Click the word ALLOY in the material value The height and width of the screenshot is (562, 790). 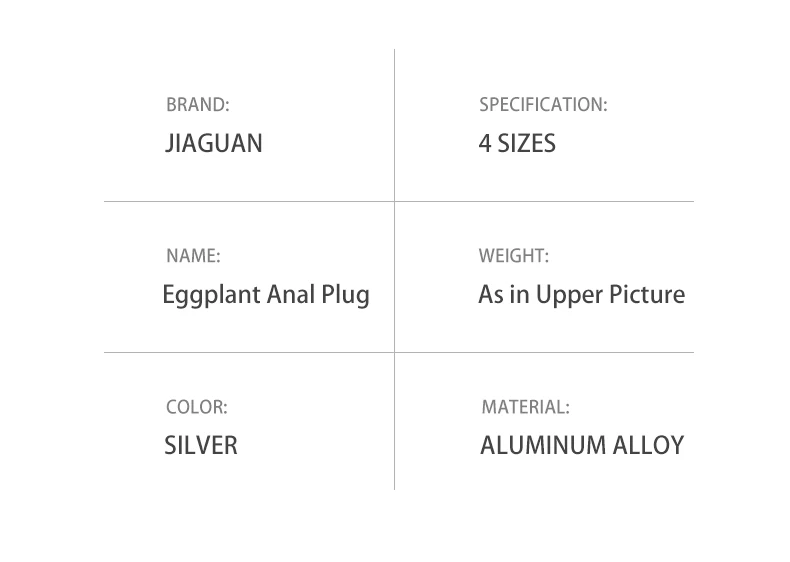(648, 446)
